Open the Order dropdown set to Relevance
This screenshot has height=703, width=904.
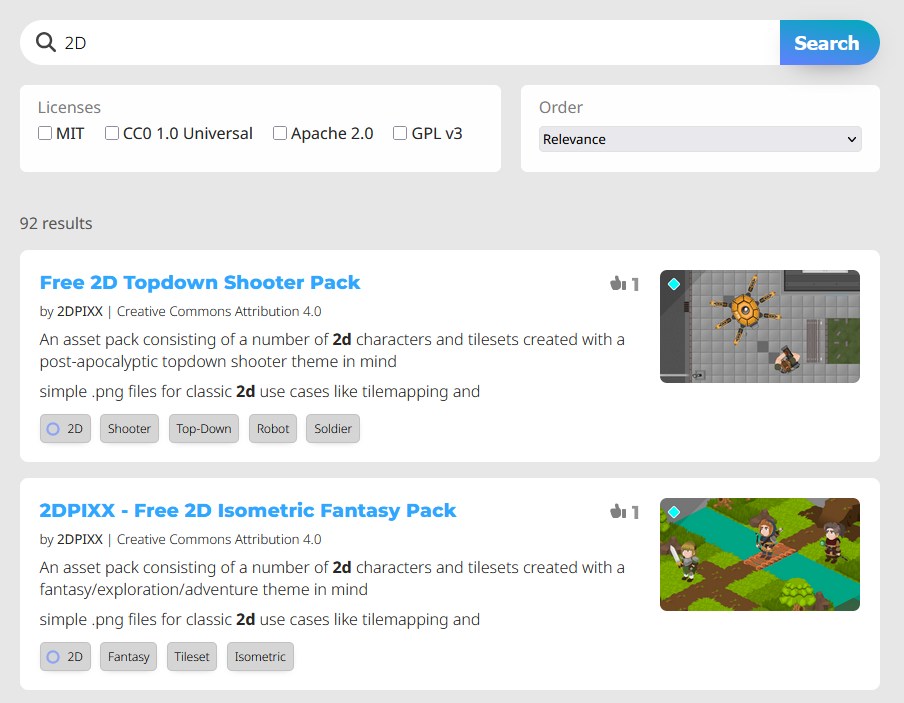[x=700, y=139]
